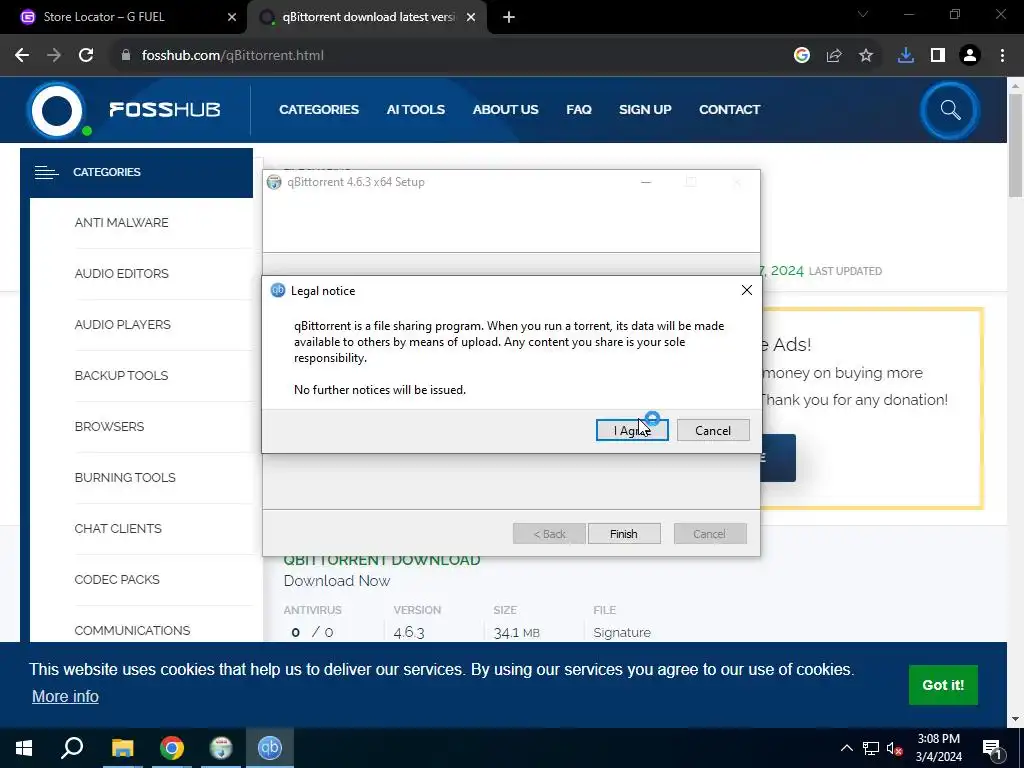The height and width of the screenshot is (768, 1024).
Task: Open Chrome downloads icon
Action: click(905, 56)
